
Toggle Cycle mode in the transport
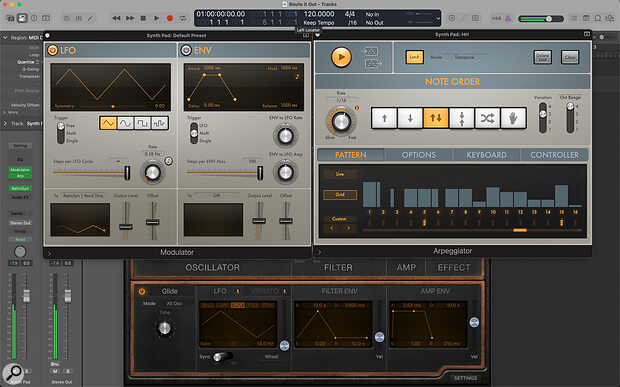pos(183,18)
